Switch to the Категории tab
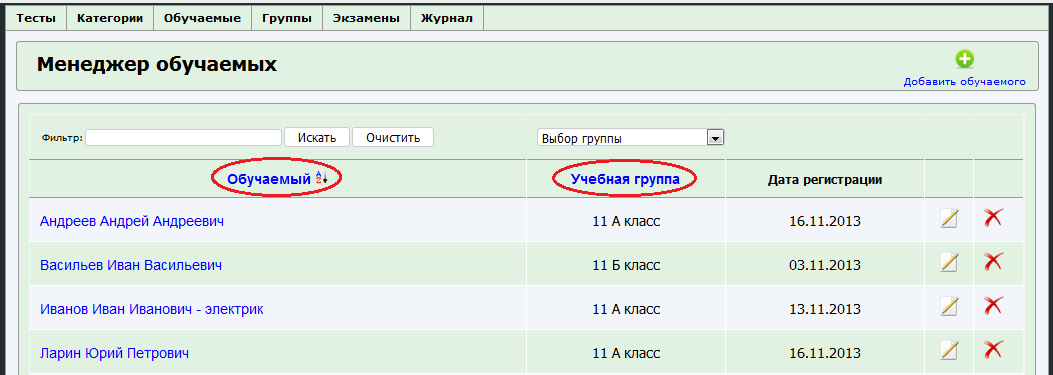The height and width of the screenshot is (375, 1053). [x=110, y=18]
